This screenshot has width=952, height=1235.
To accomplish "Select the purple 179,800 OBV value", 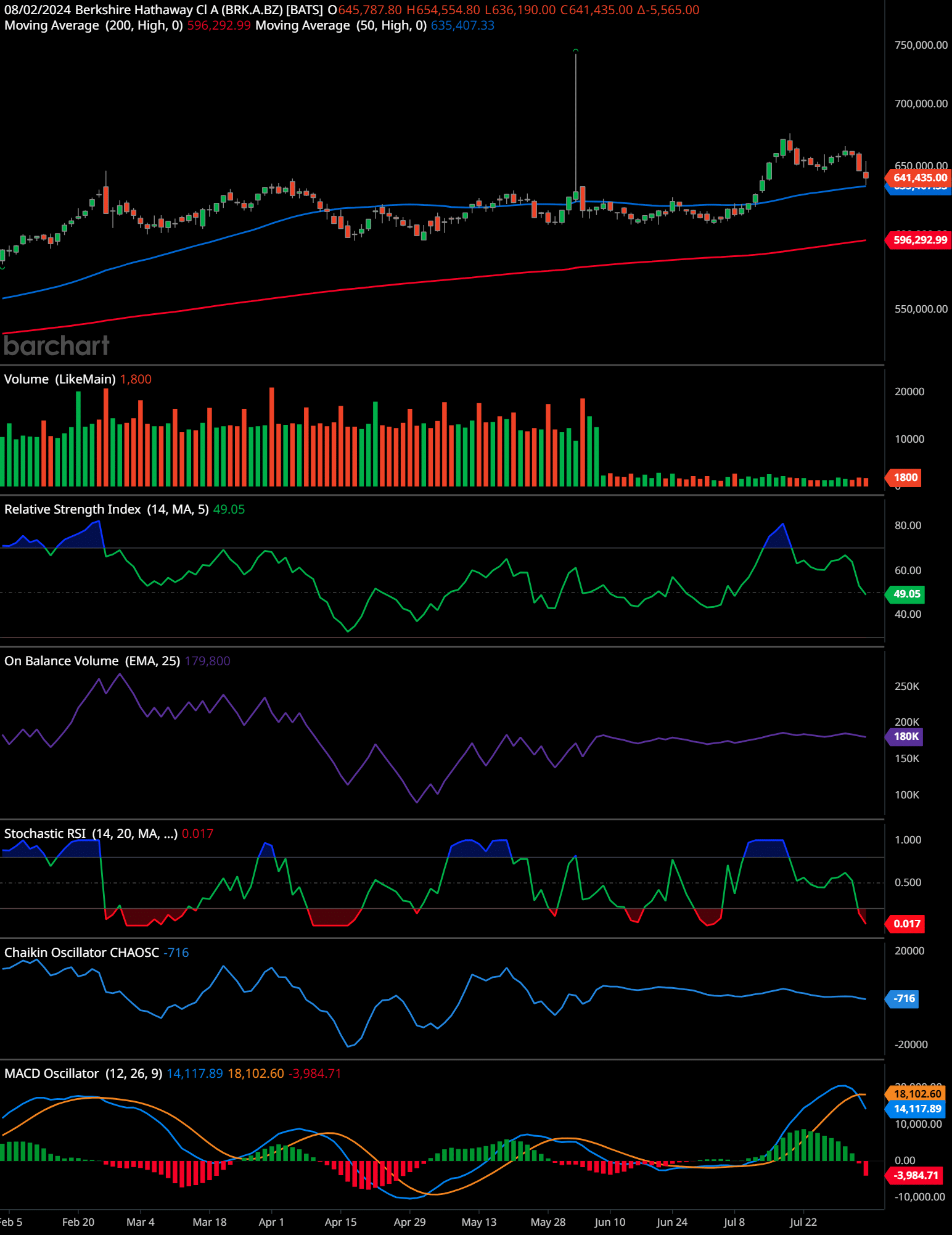I will 207,661.
